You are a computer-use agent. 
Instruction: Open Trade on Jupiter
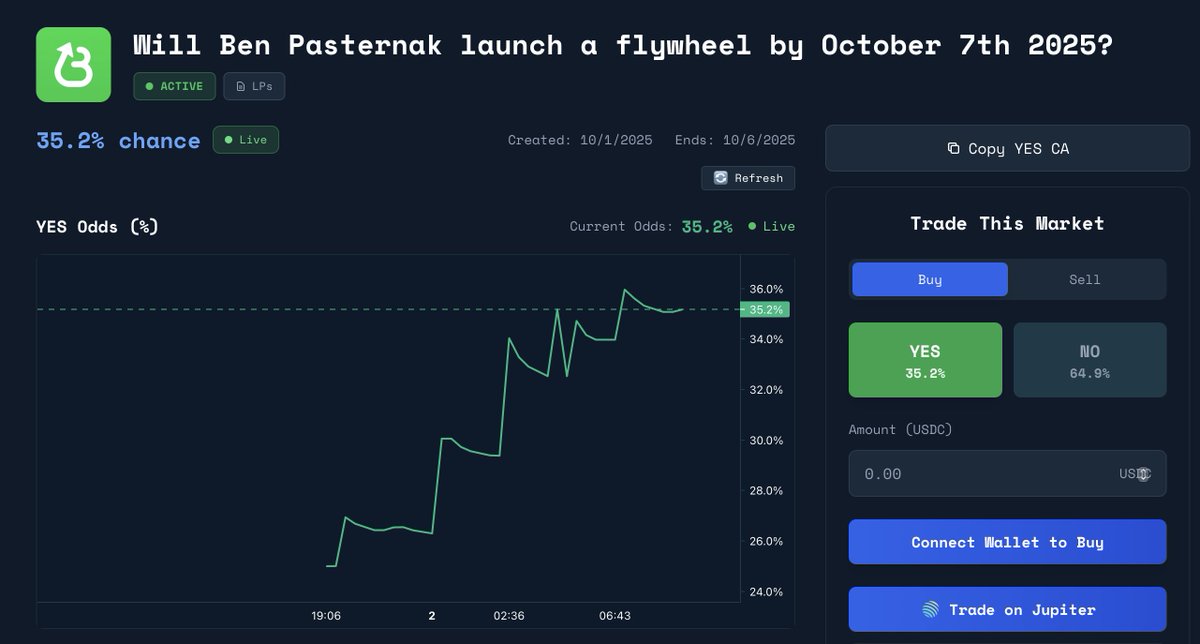[1007, 609]
